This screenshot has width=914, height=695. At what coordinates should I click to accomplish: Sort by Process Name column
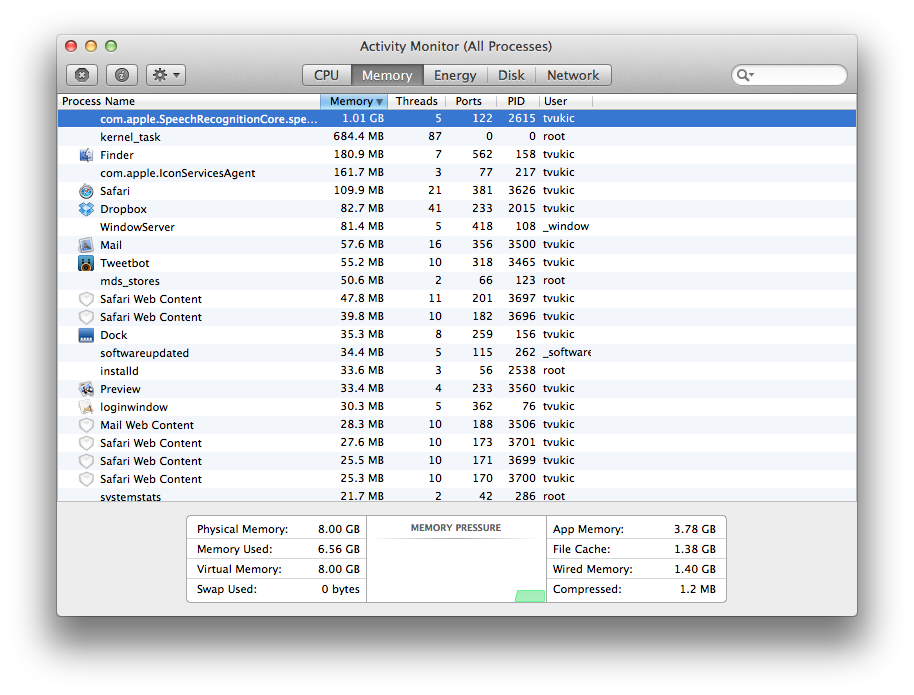(189, 101)
